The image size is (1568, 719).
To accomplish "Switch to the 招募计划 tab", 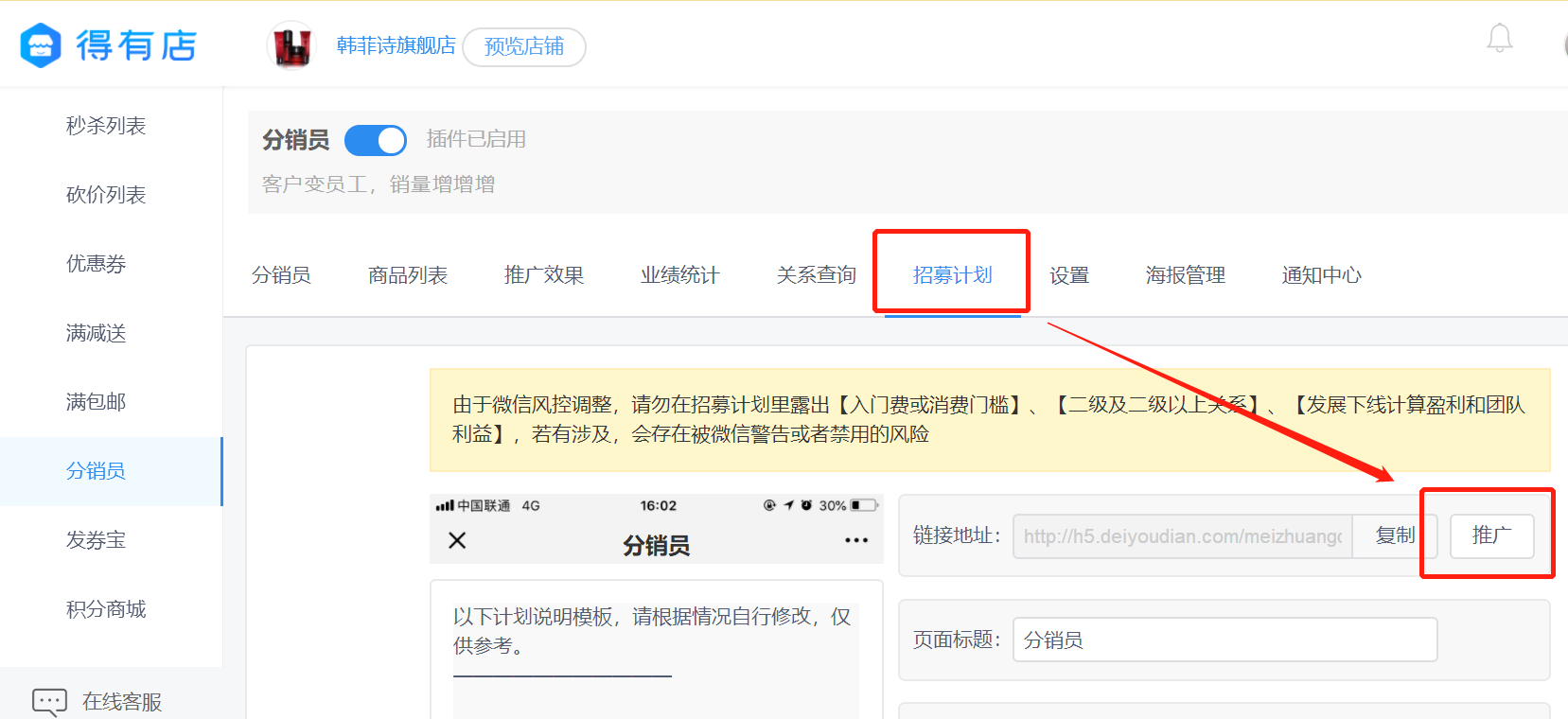I will tap(952, 275).
